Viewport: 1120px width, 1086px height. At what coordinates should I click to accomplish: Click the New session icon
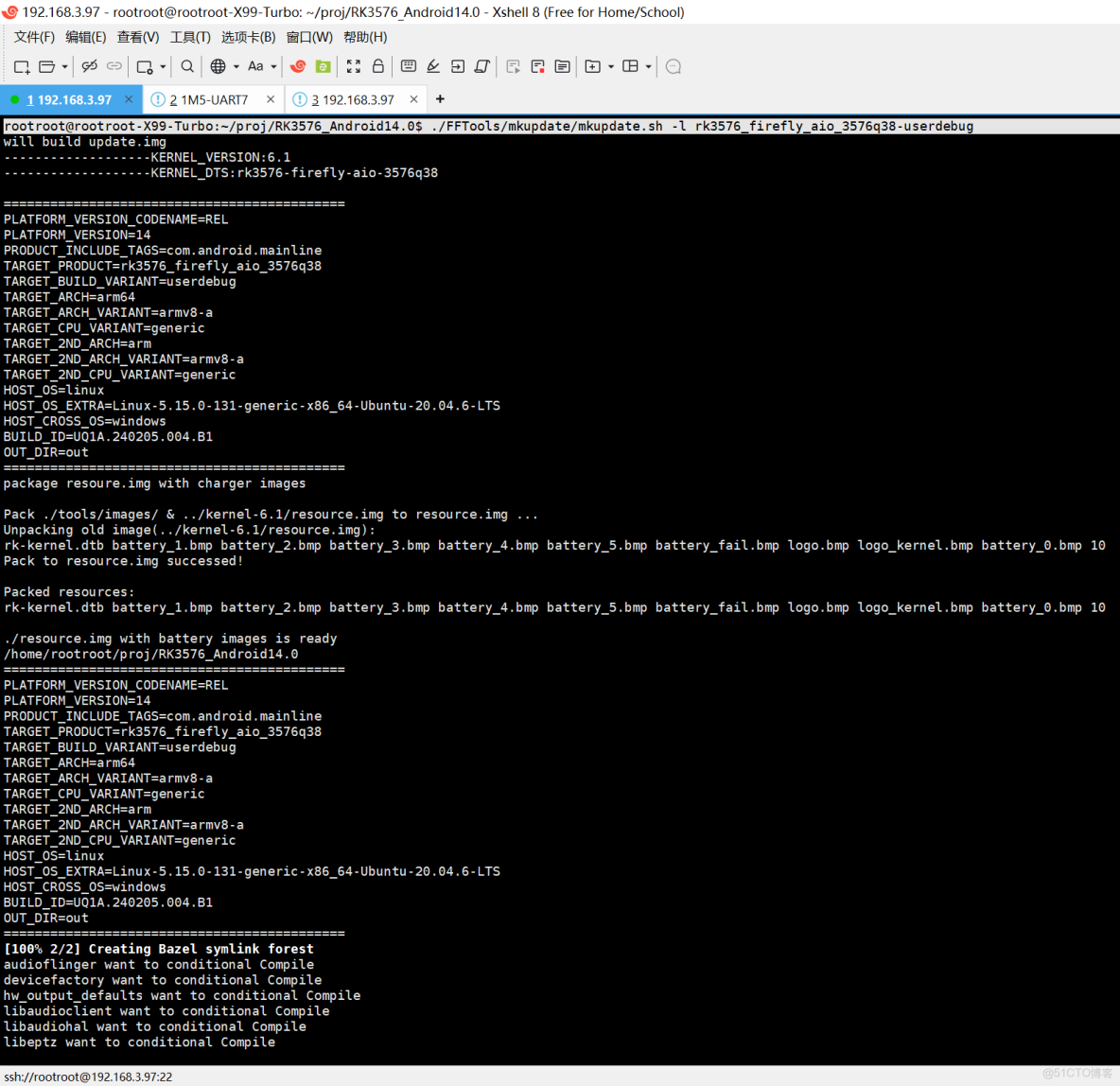coord(22,66)
